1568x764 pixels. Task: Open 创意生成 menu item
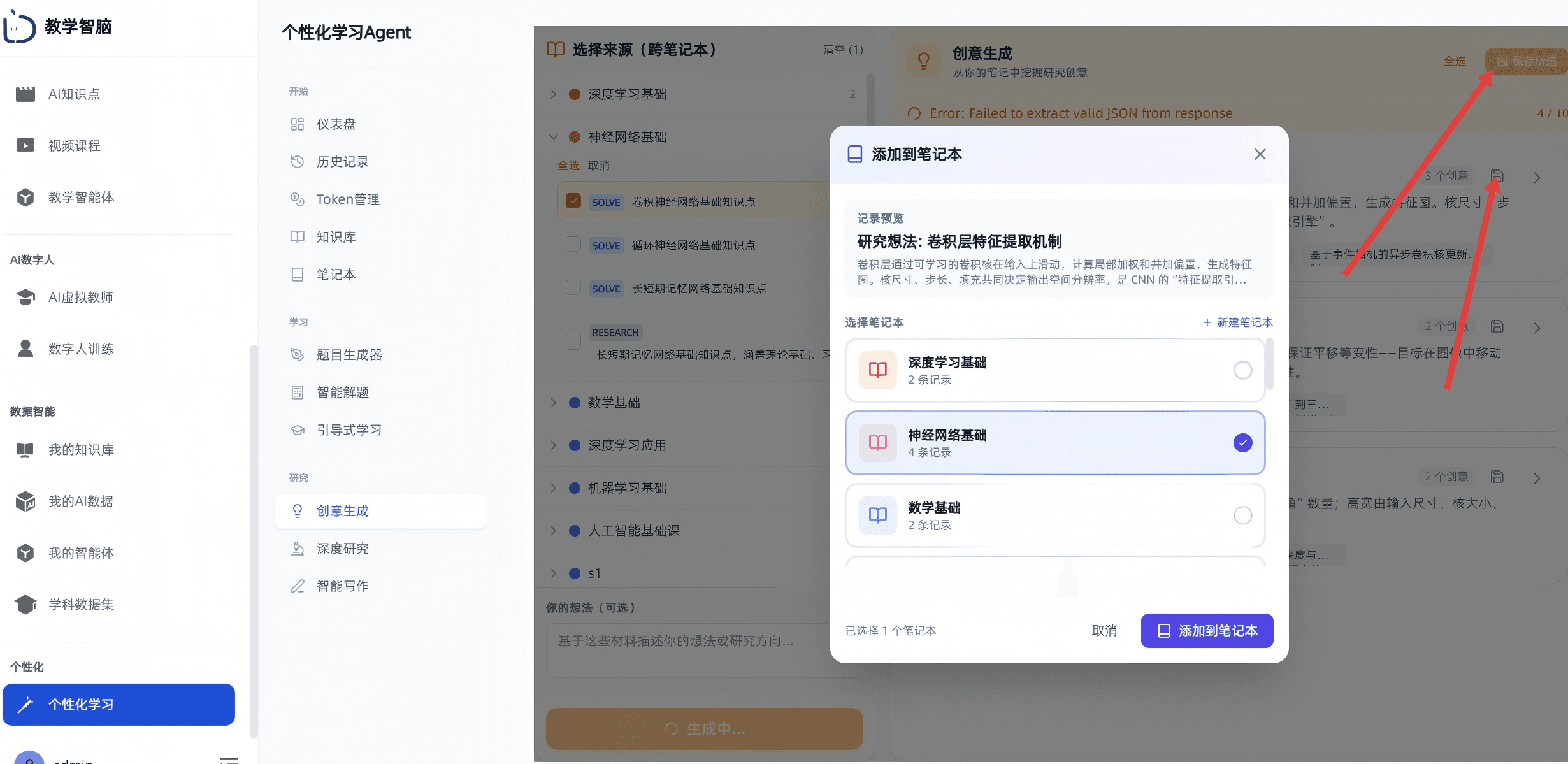[380, 511]
